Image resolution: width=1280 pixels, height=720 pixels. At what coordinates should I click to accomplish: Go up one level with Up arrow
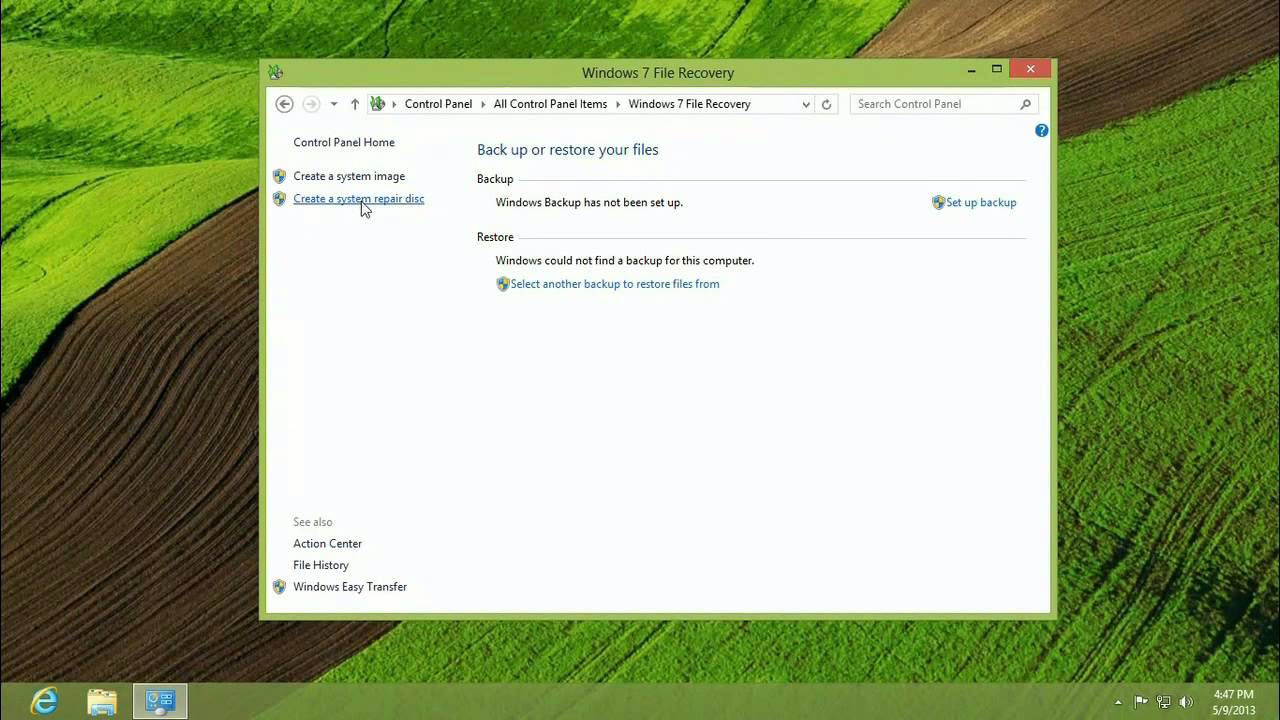pyautogui.click(x=354, y=104)
